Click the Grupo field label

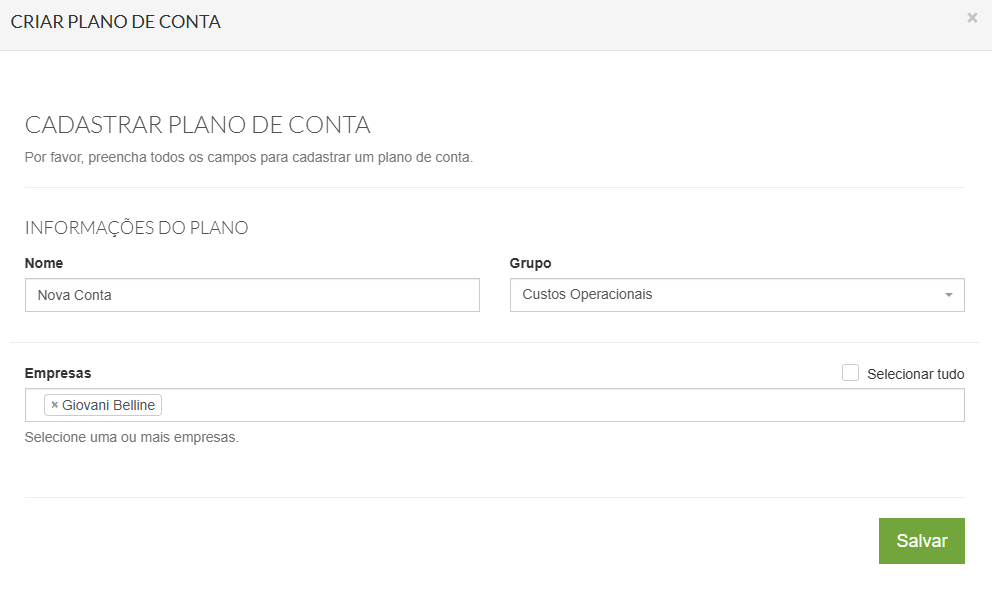point(530,263)
